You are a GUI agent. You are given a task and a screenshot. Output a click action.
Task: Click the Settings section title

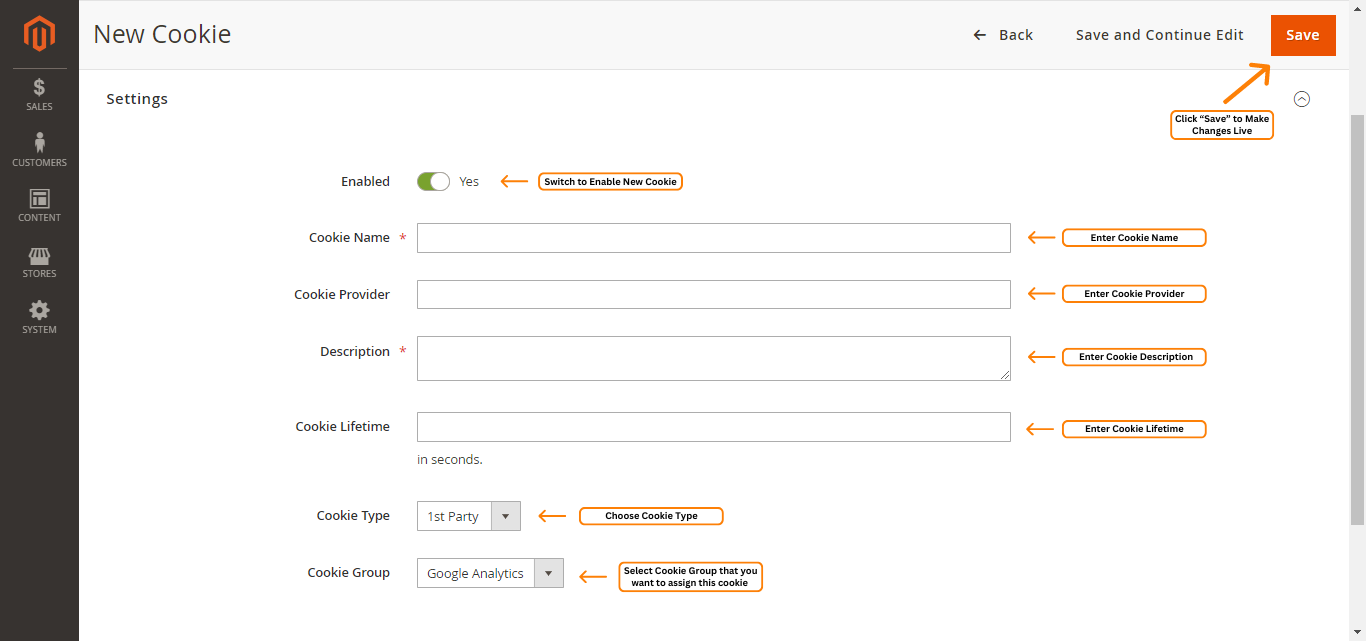tap(137, 99)
